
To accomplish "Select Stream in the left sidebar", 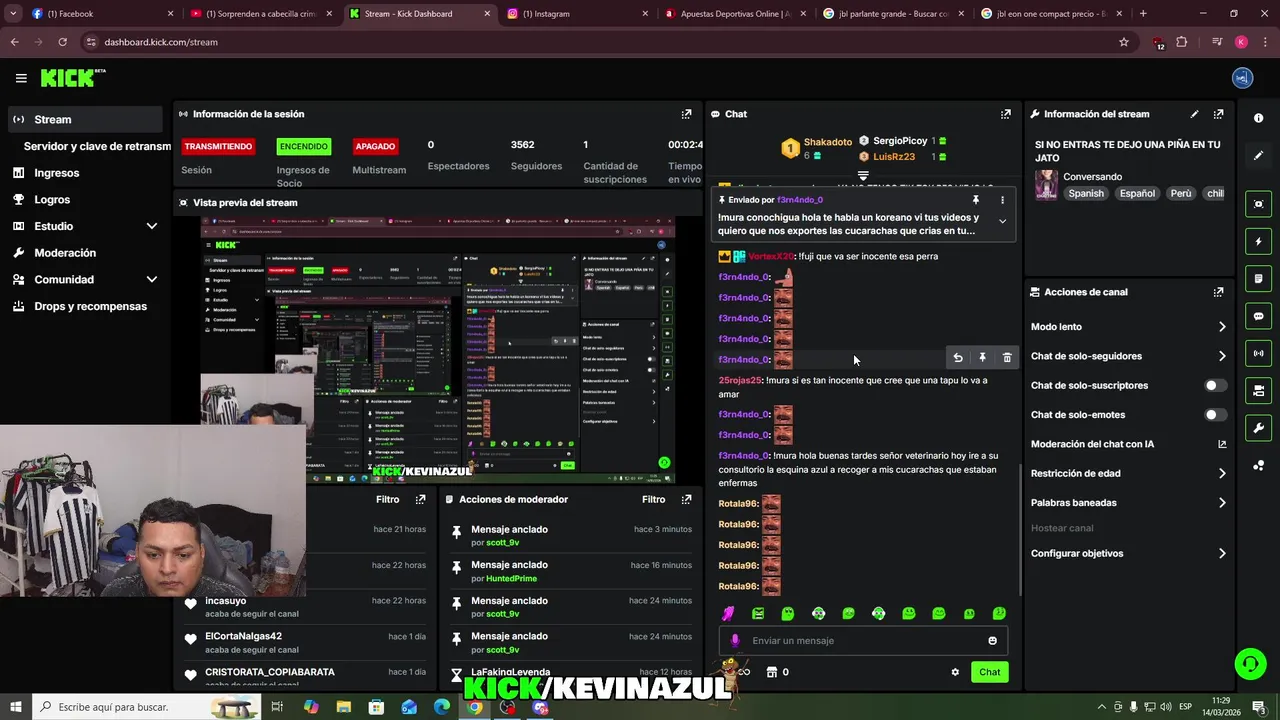I will (84, 119).
